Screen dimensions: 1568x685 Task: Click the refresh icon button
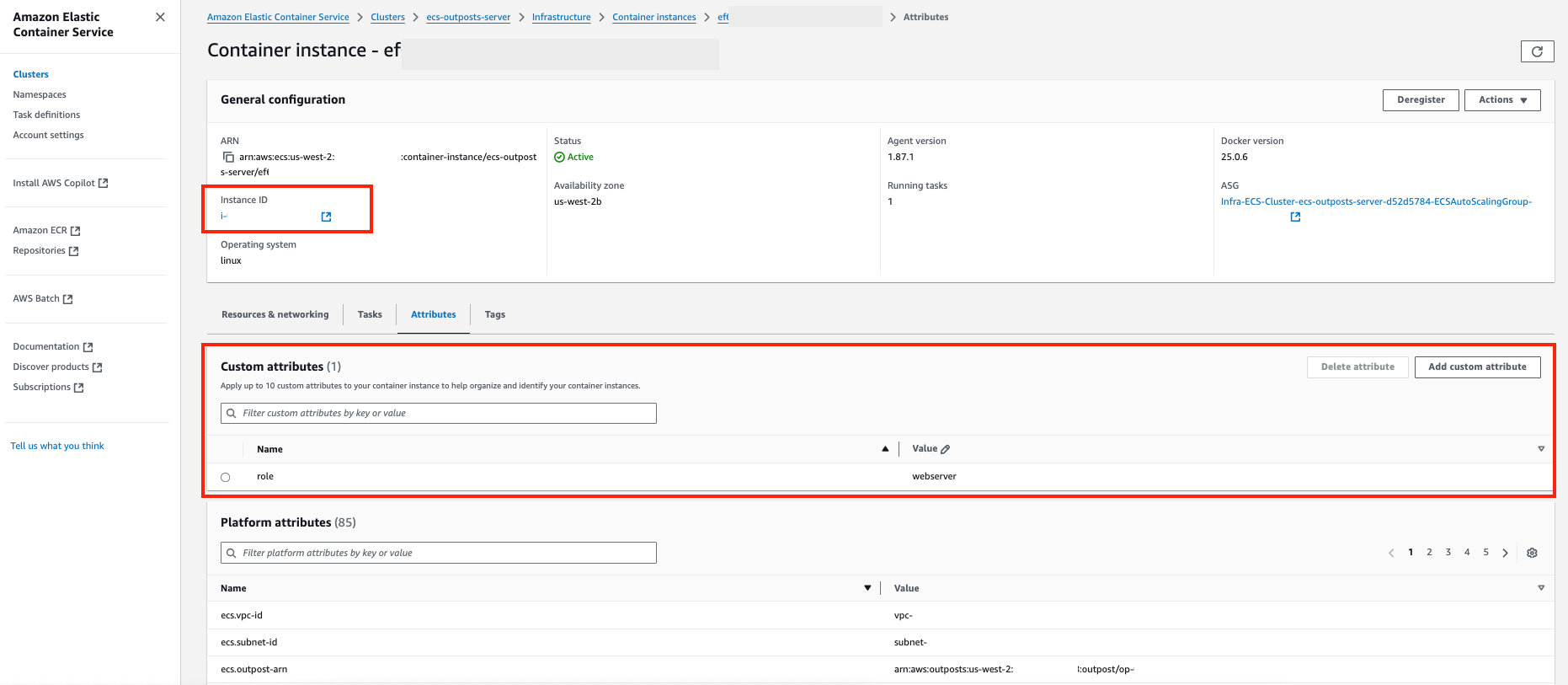1537,51
